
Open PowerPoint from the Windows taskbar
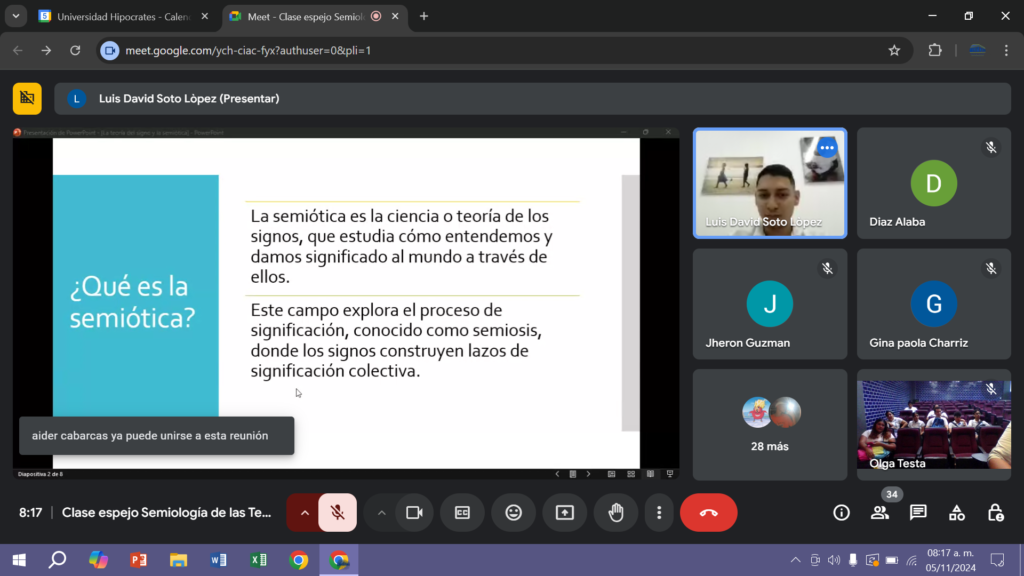(x=138, y=560)
